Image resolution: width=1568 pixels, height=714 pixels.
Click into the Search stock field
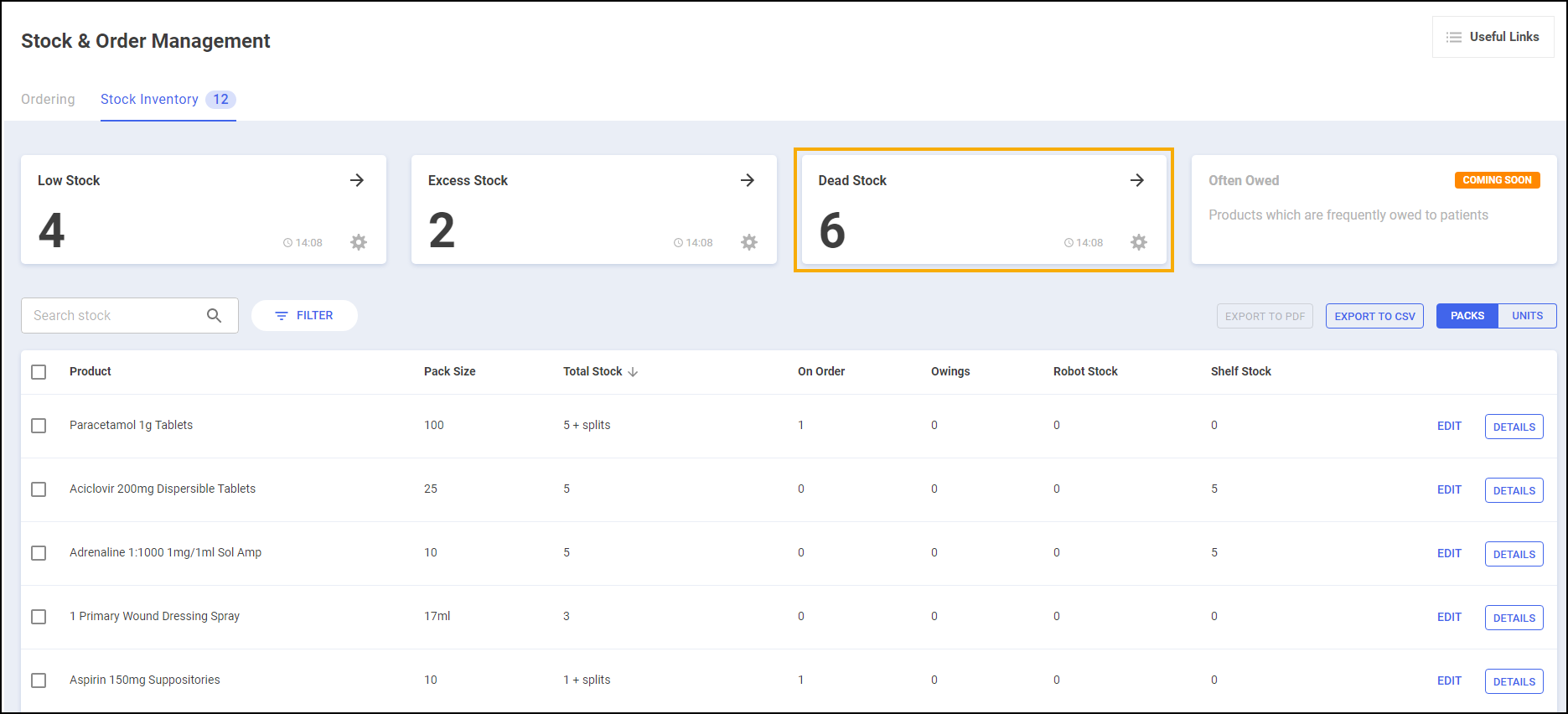click(x=113, y=316)
